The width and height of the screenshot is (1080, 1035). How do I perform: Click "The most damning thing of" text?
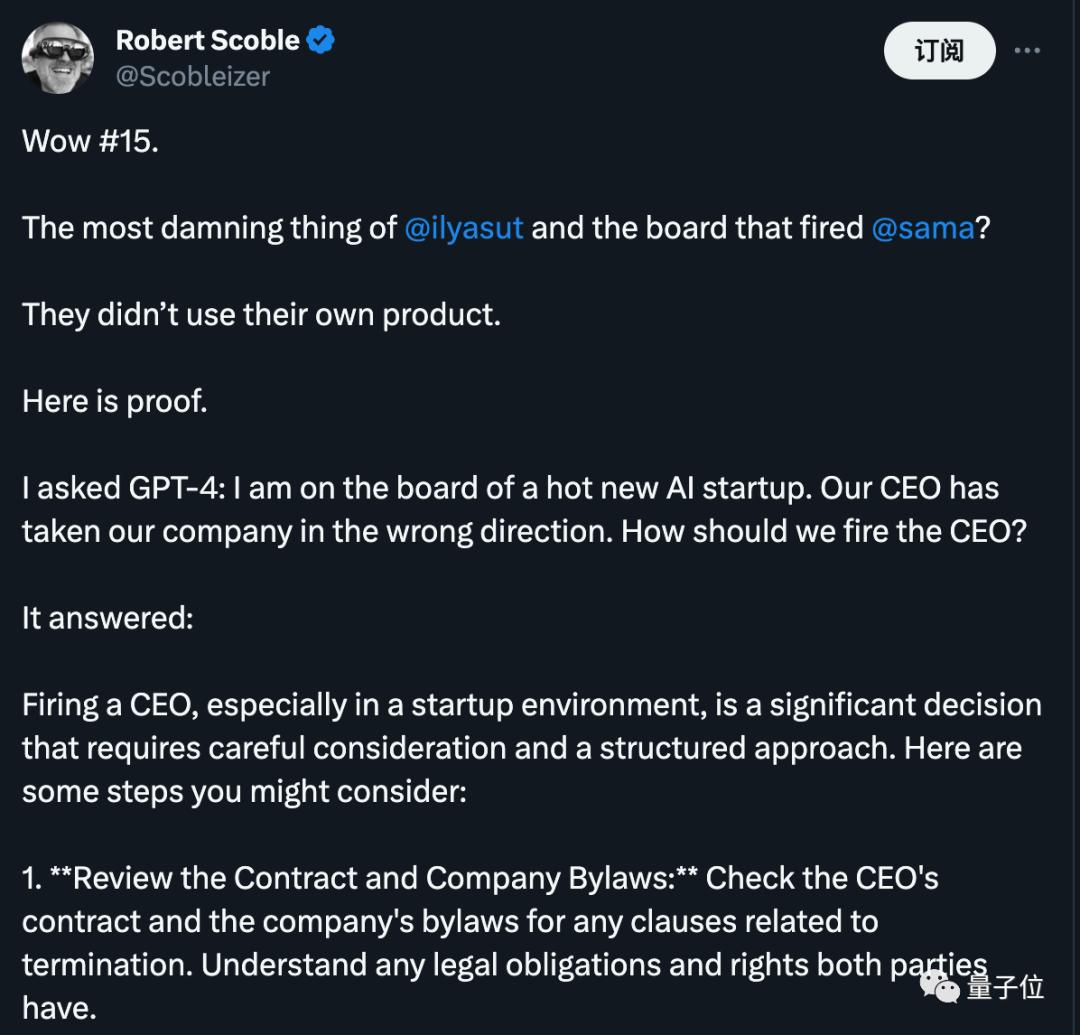click(x=210, y=228)
